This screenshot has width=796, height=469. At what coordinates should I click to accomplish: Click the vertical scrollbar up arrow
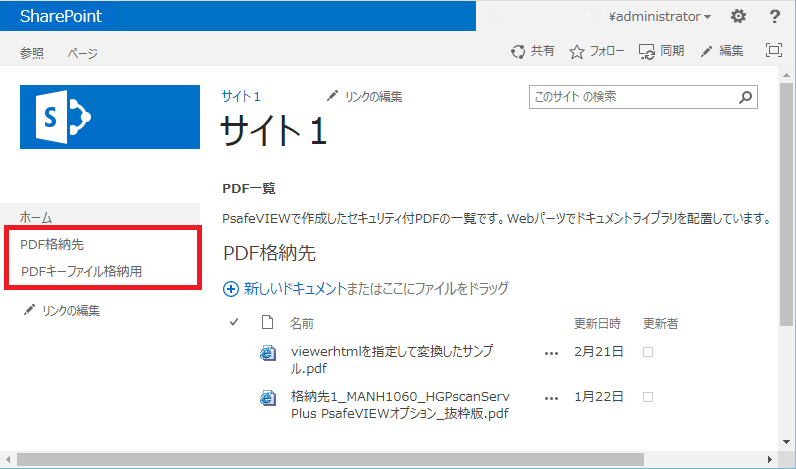tap(787, 76)
